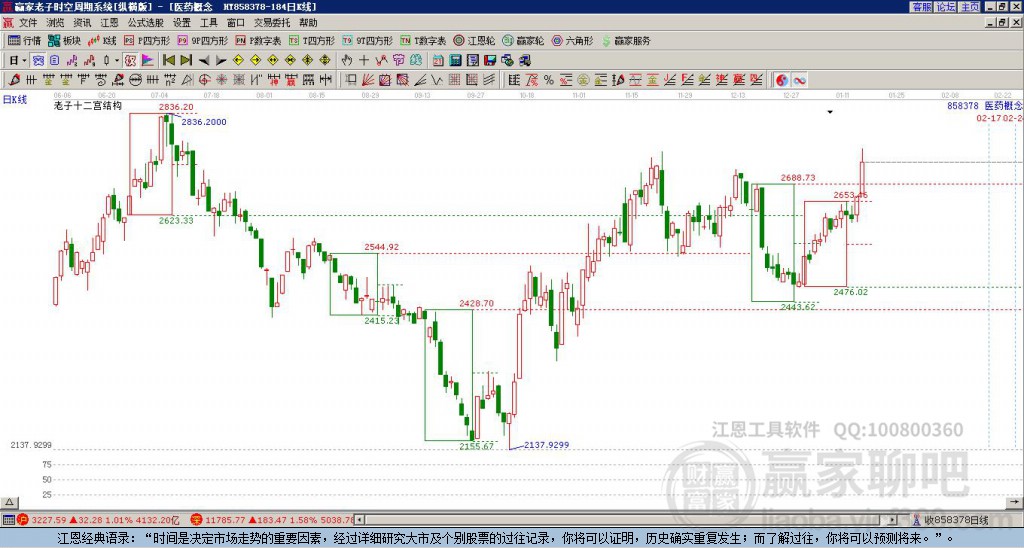This screenshot has width=1024, height=548.
Task: Open the 浏览 menu
Action: point(55,23)
